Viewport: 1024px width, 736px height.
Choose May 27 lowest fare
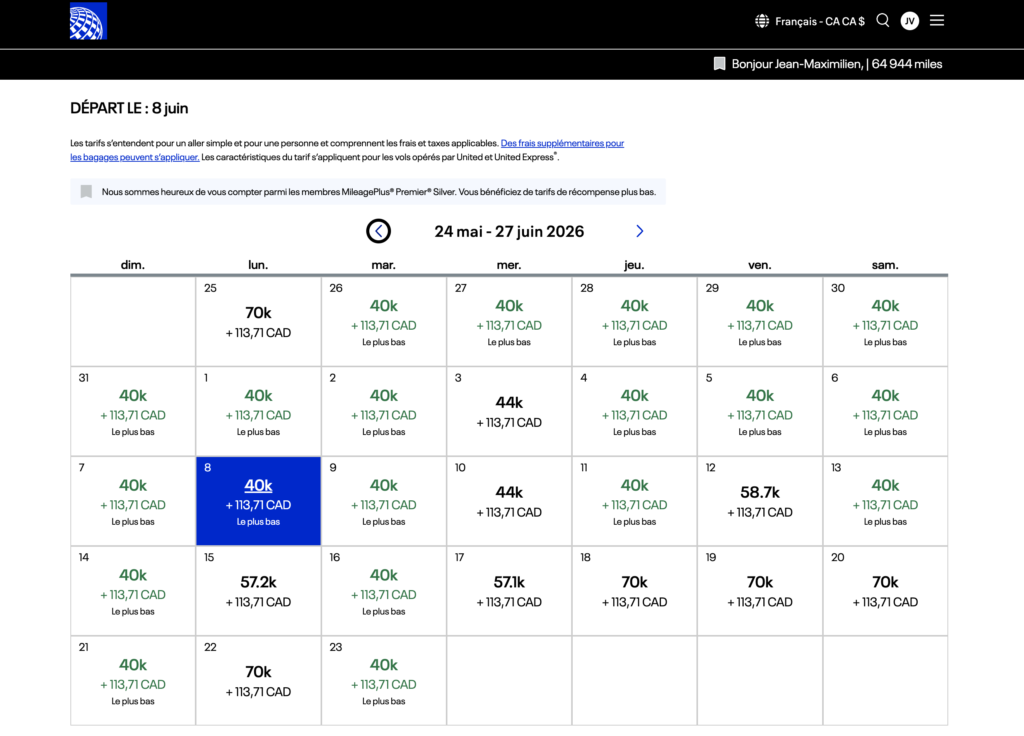tap(509, 321)
